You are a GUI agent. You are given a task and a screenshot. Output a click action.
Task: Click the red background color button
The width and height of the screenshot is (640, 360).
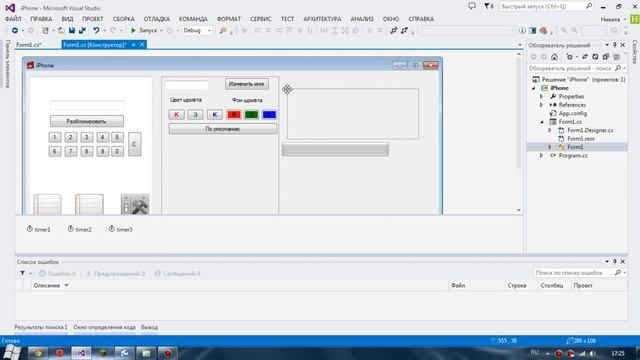tap(234, 115)
